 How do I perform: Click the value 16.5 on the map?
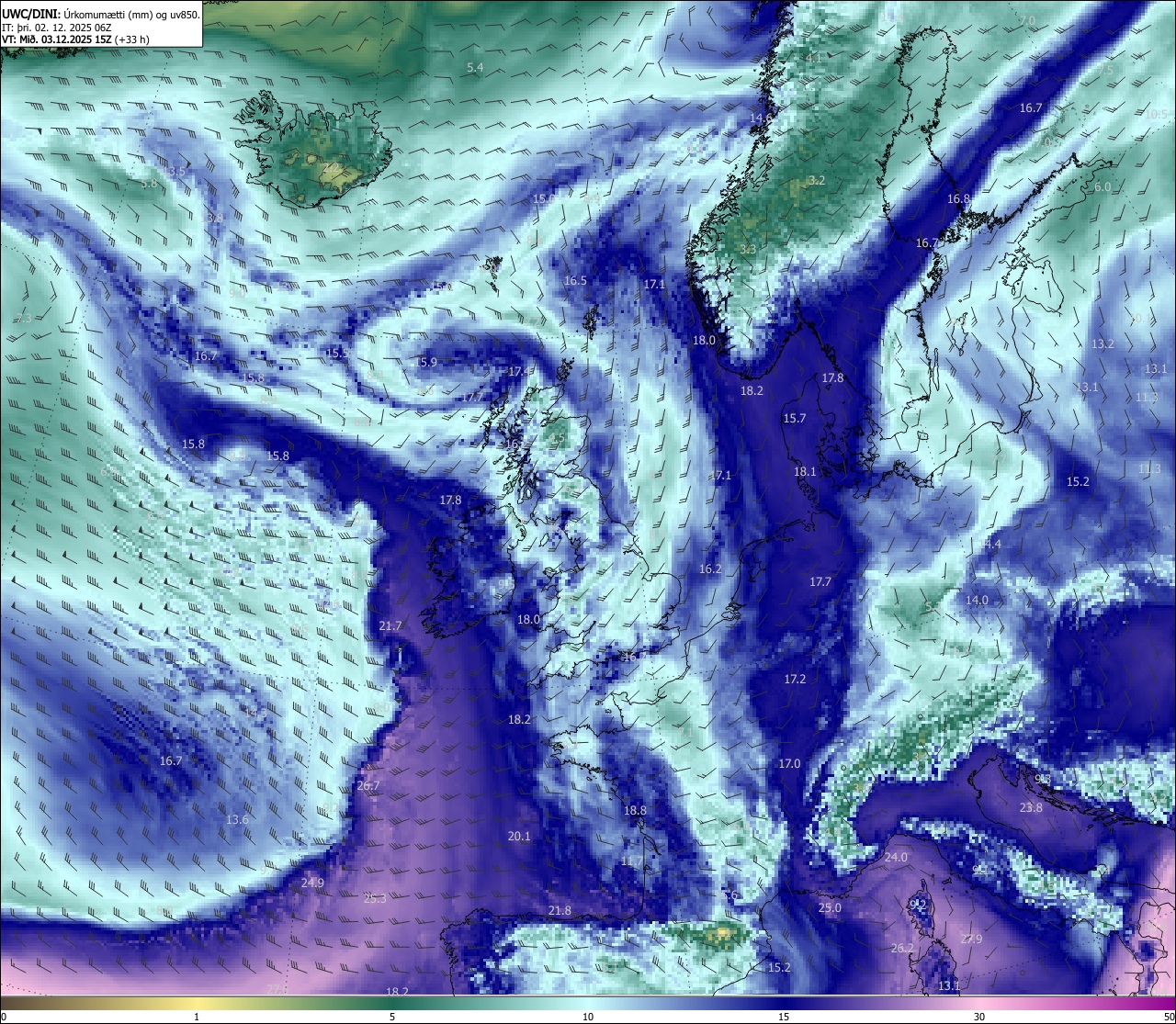pyautogui.click(x=575, y=281)
